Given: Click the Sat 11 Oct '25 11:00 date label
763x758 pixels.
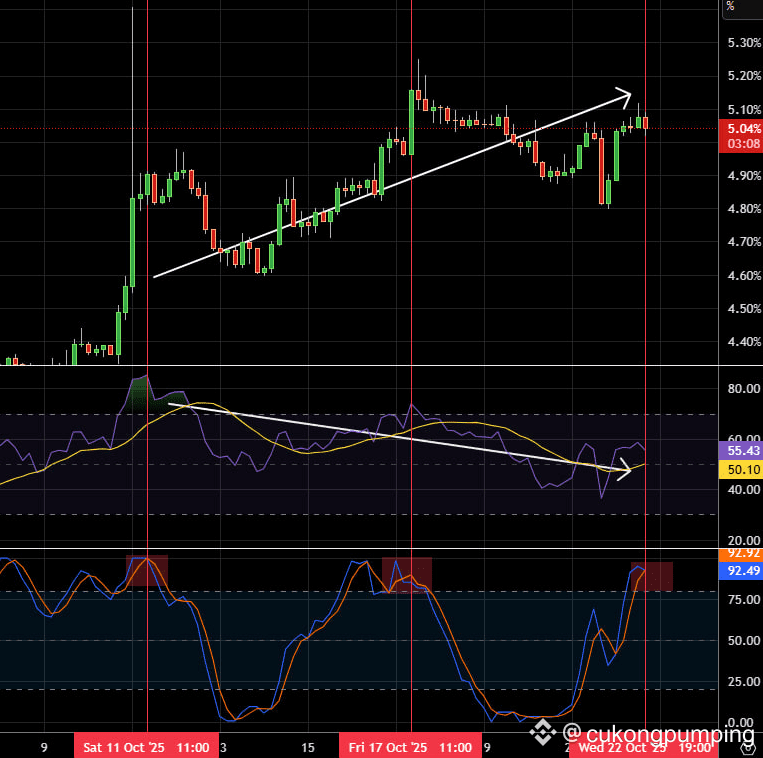Looking at the screenshot, I should pos(146,747).
